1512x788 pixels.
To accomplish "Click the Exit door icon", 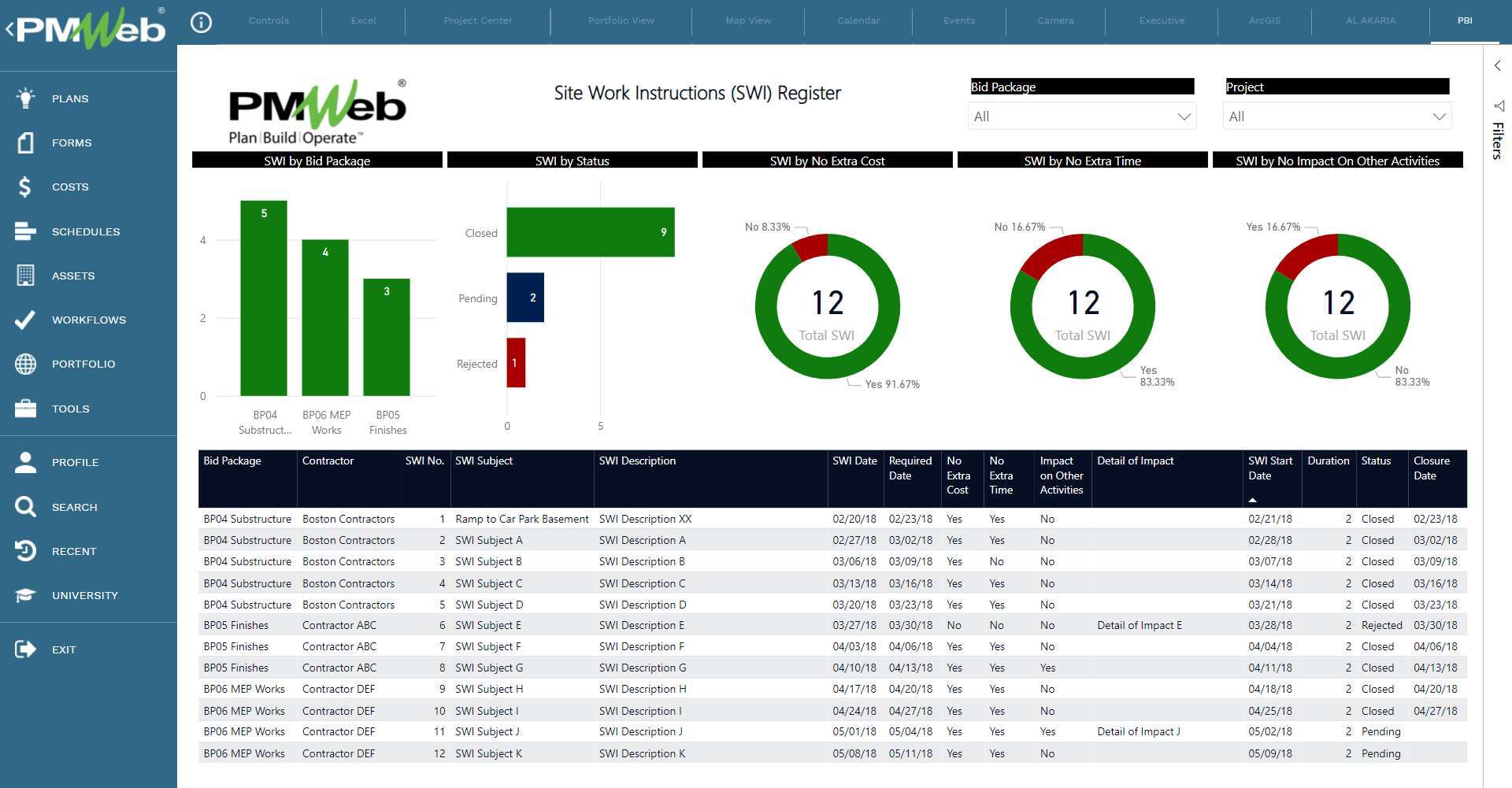I will coord(25,649).
